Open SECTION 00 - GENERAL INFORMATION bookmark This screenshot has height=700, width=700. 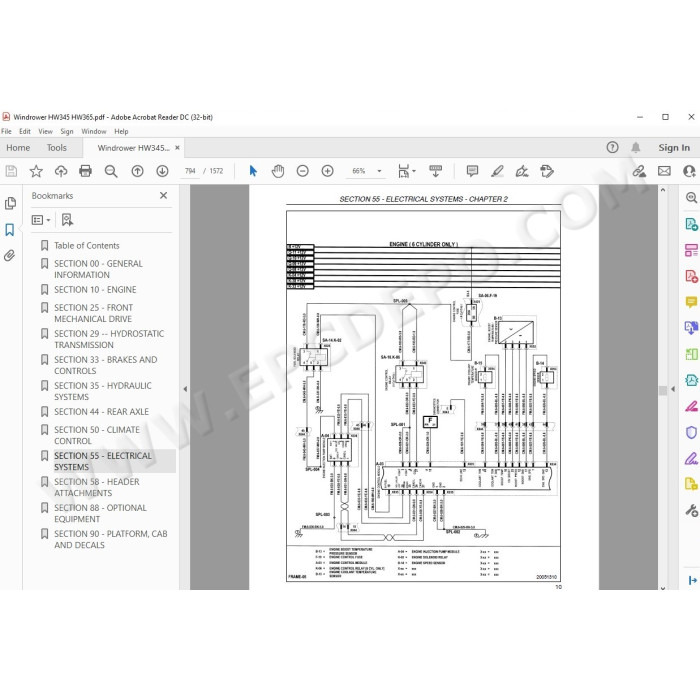98,269
